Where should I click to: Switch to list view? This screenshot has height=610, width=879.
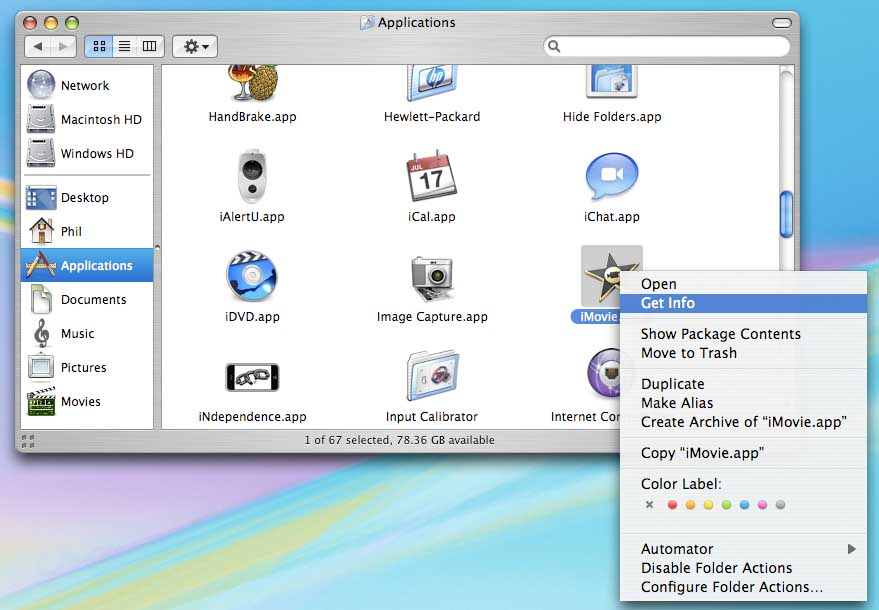pyautogui.click(x=124, y=46)
